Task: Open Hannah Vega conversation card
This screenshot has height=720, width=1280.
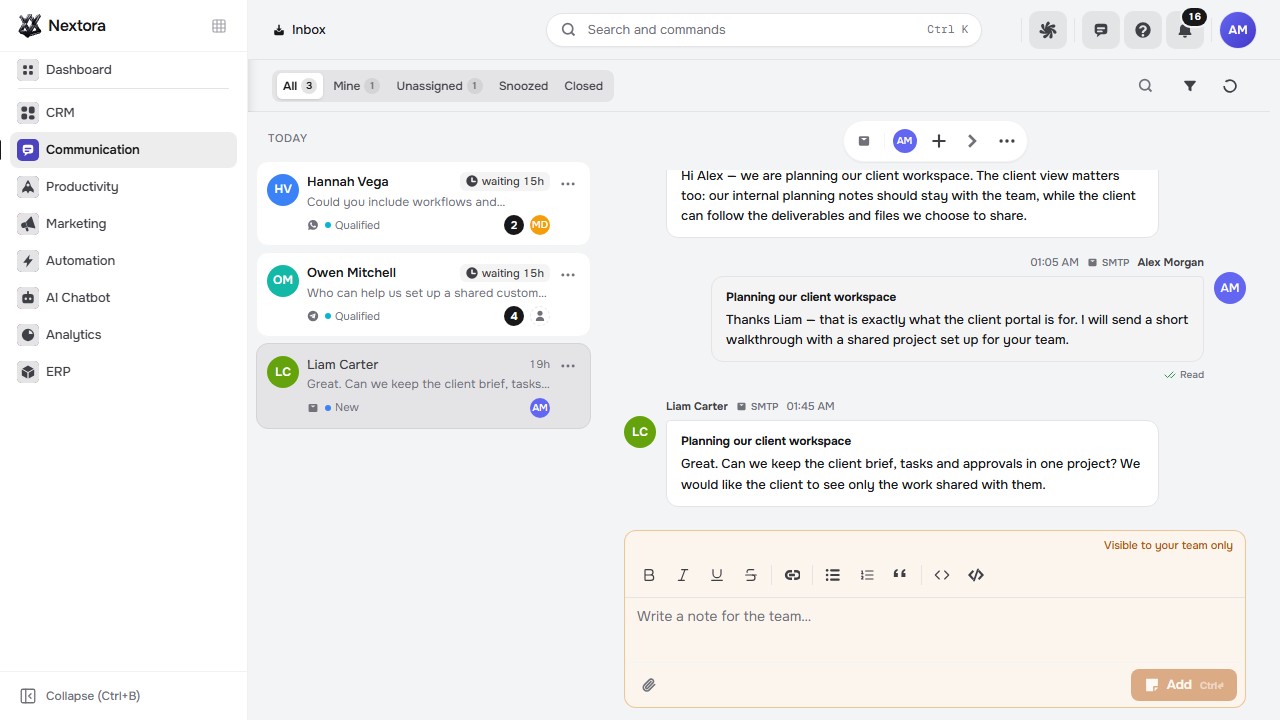Action: (423, 203)
